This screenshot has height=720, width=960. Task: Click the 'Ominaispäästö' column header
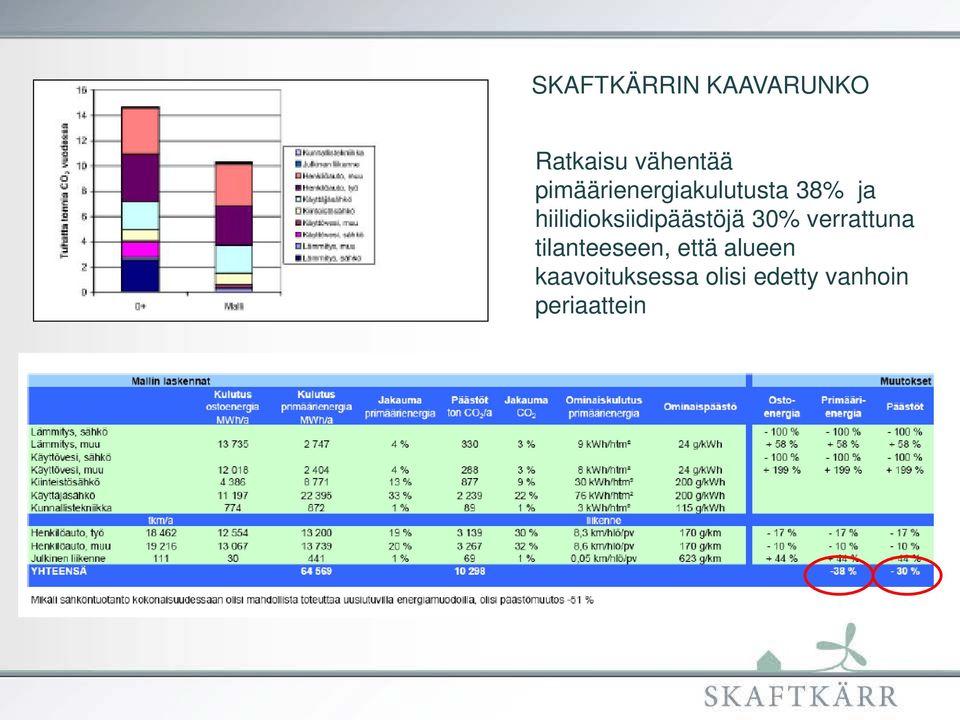point(700,407)
